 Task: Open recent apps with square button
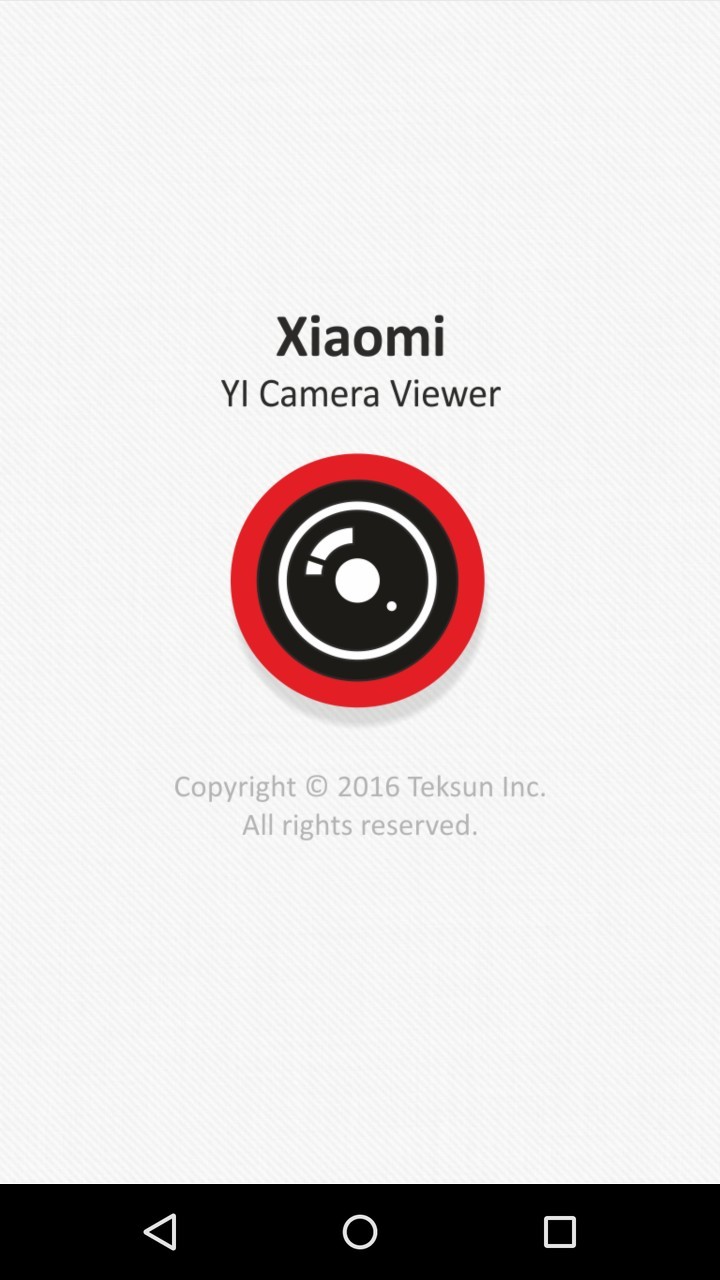(x=560, y=1232)
